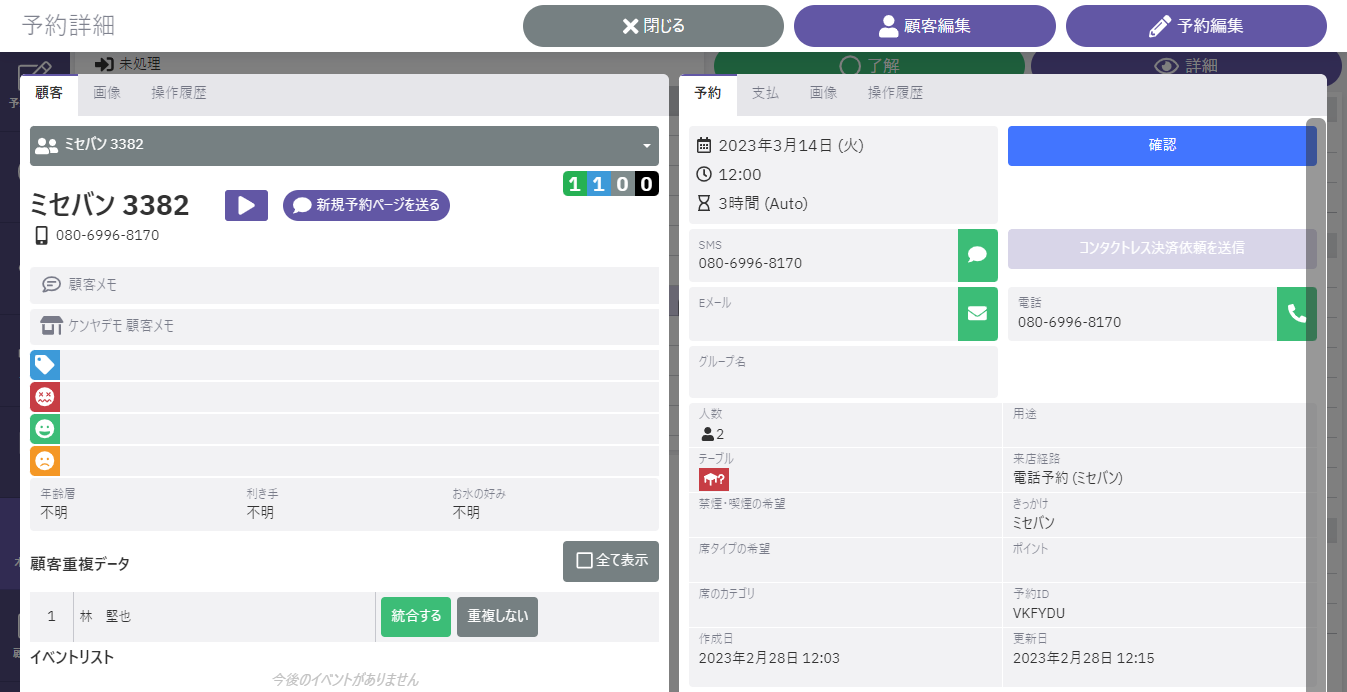Toggle the 全て表示 checkbox

(611, 561)
